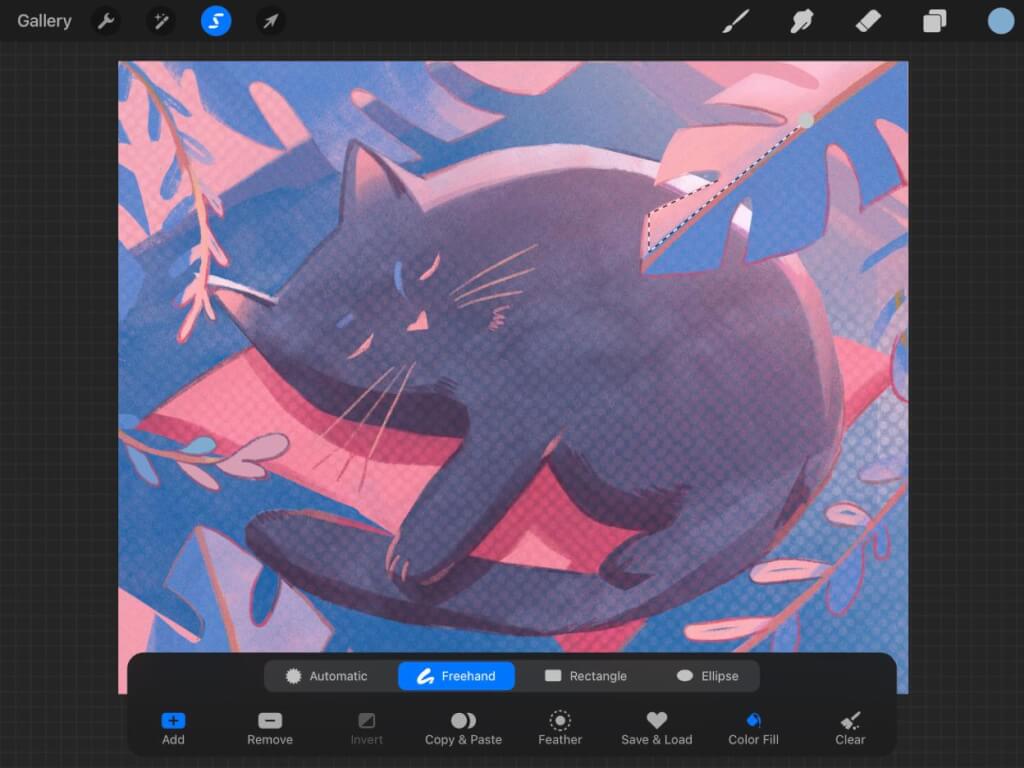Toggle the Selection tool icon
Viewport: 1024px width, 768px height.
216,21
